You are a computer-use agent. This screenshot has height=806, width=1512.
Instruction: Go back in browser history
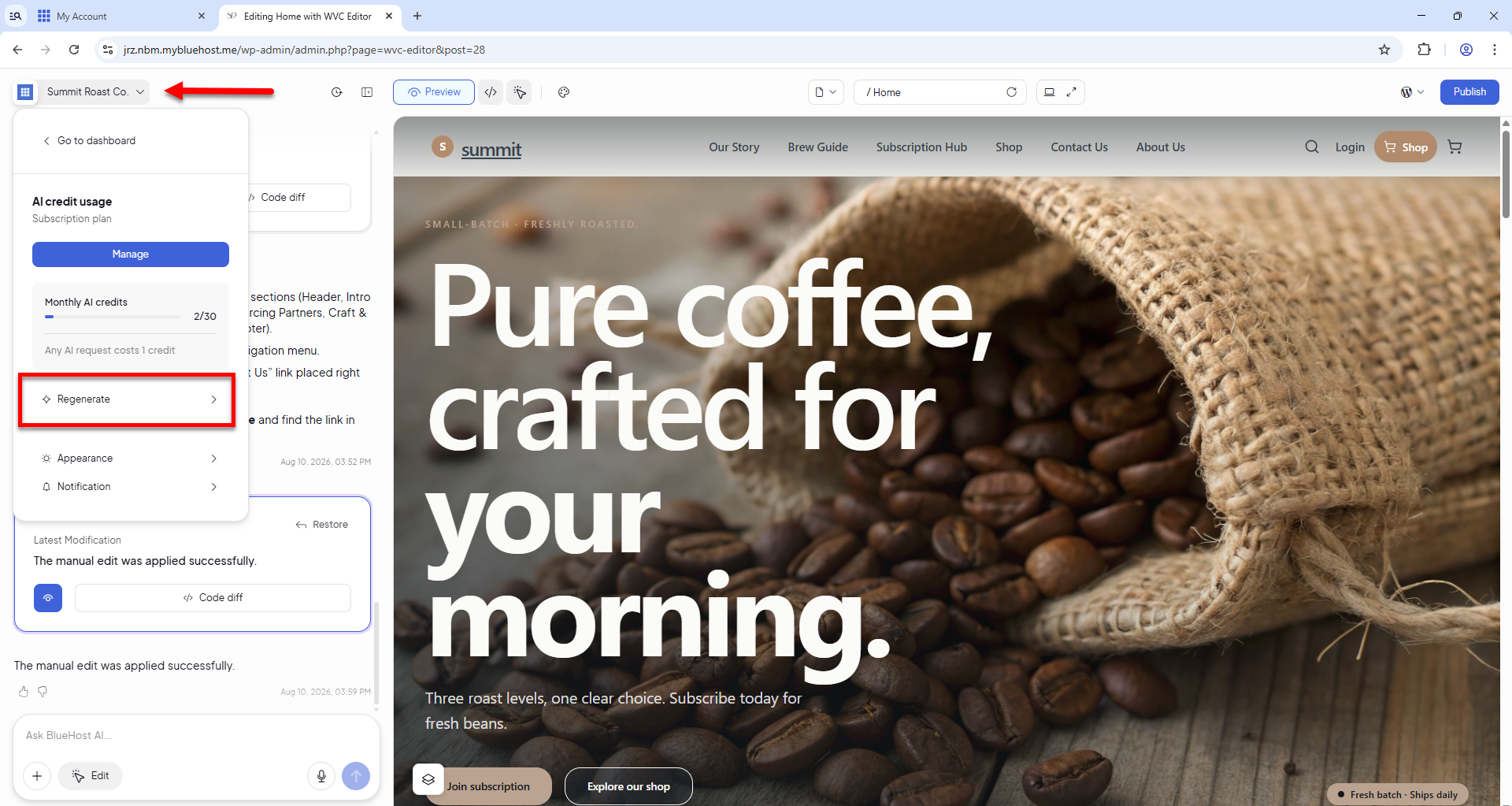click(17, 50)
